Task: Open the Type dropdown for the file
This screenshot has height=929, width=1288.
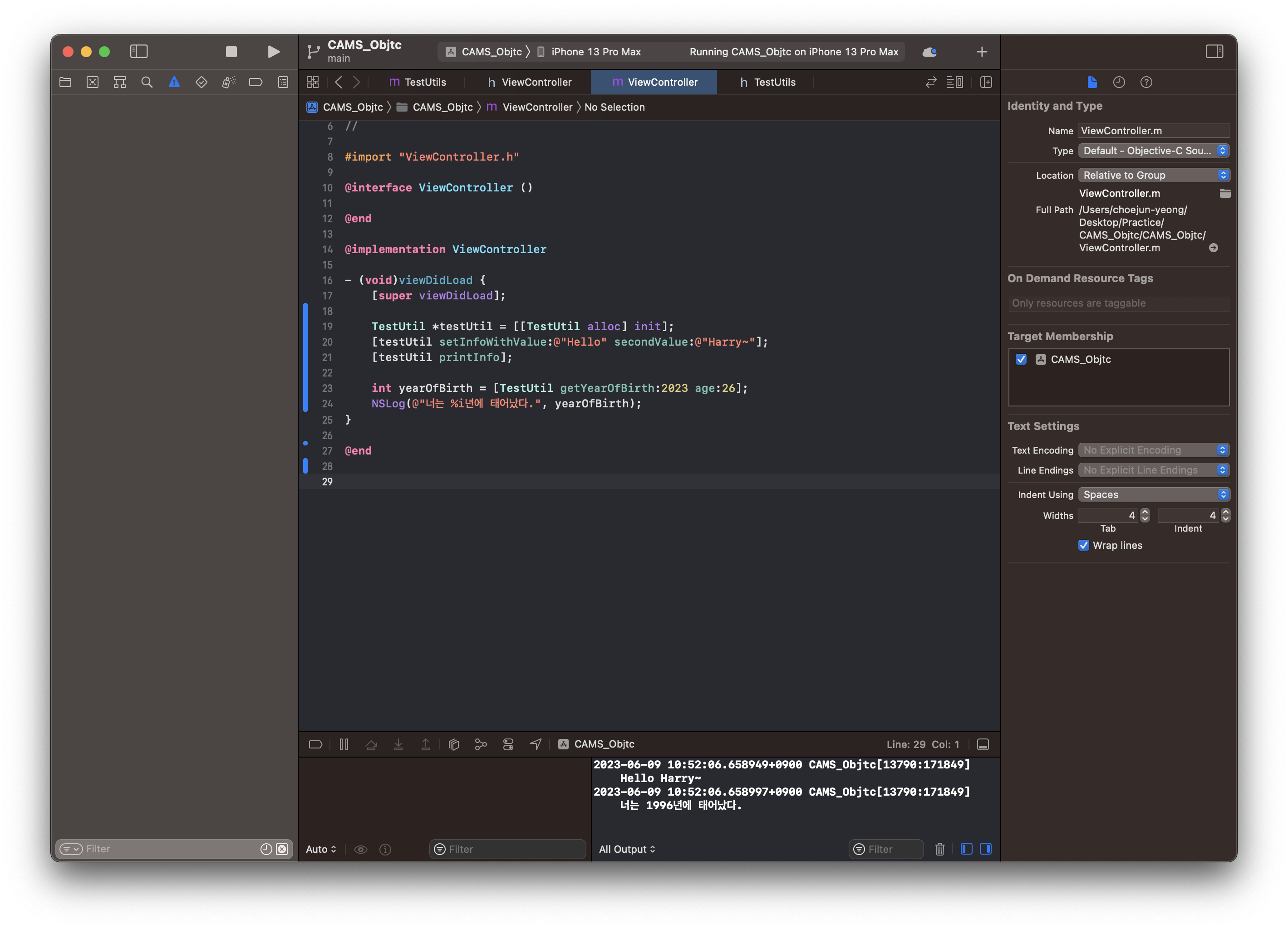Action: tap(1153, 151)
